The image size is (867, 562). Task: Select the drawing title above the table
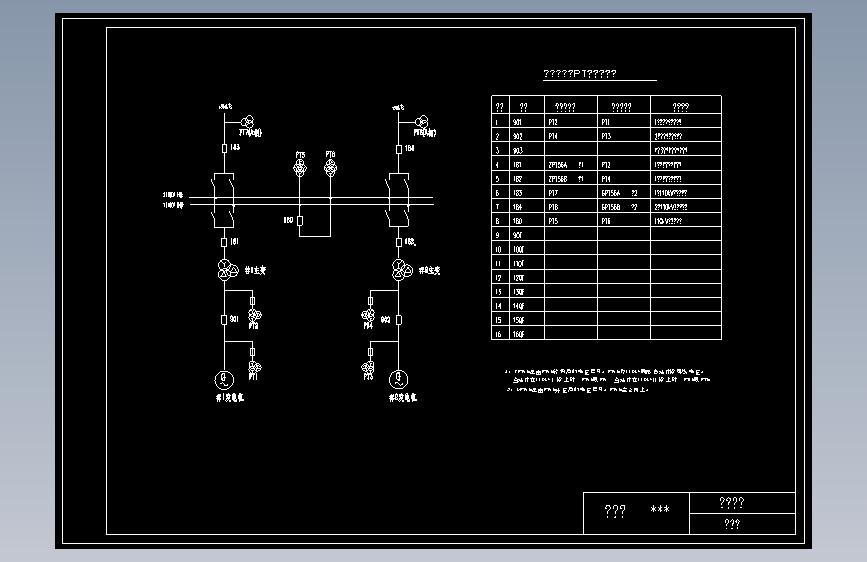pos(579,74)
